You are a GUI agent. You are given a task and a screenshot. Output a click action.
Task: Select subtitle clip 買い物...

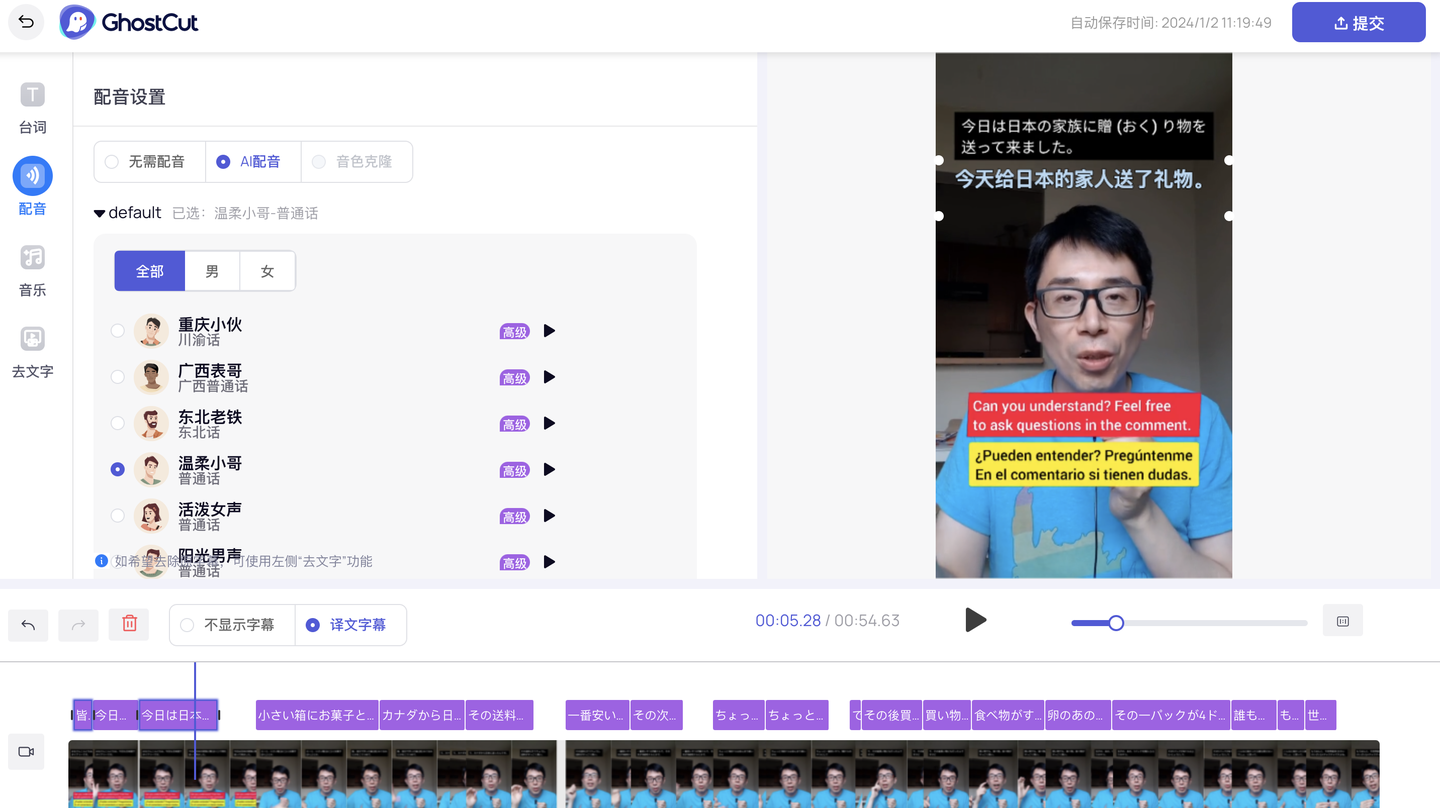[946, 715]
